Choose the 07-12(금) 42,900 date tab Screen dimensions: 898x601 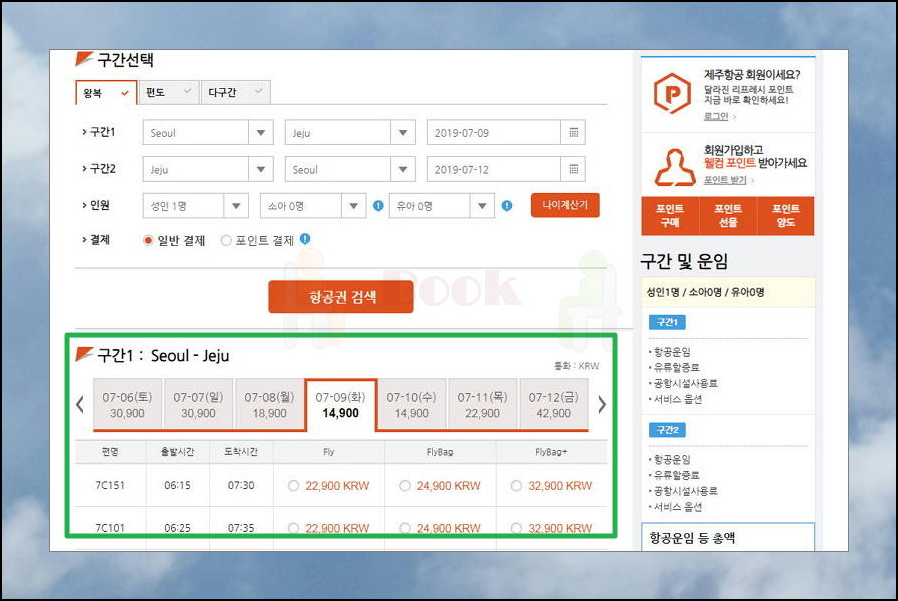coord(553,404)
